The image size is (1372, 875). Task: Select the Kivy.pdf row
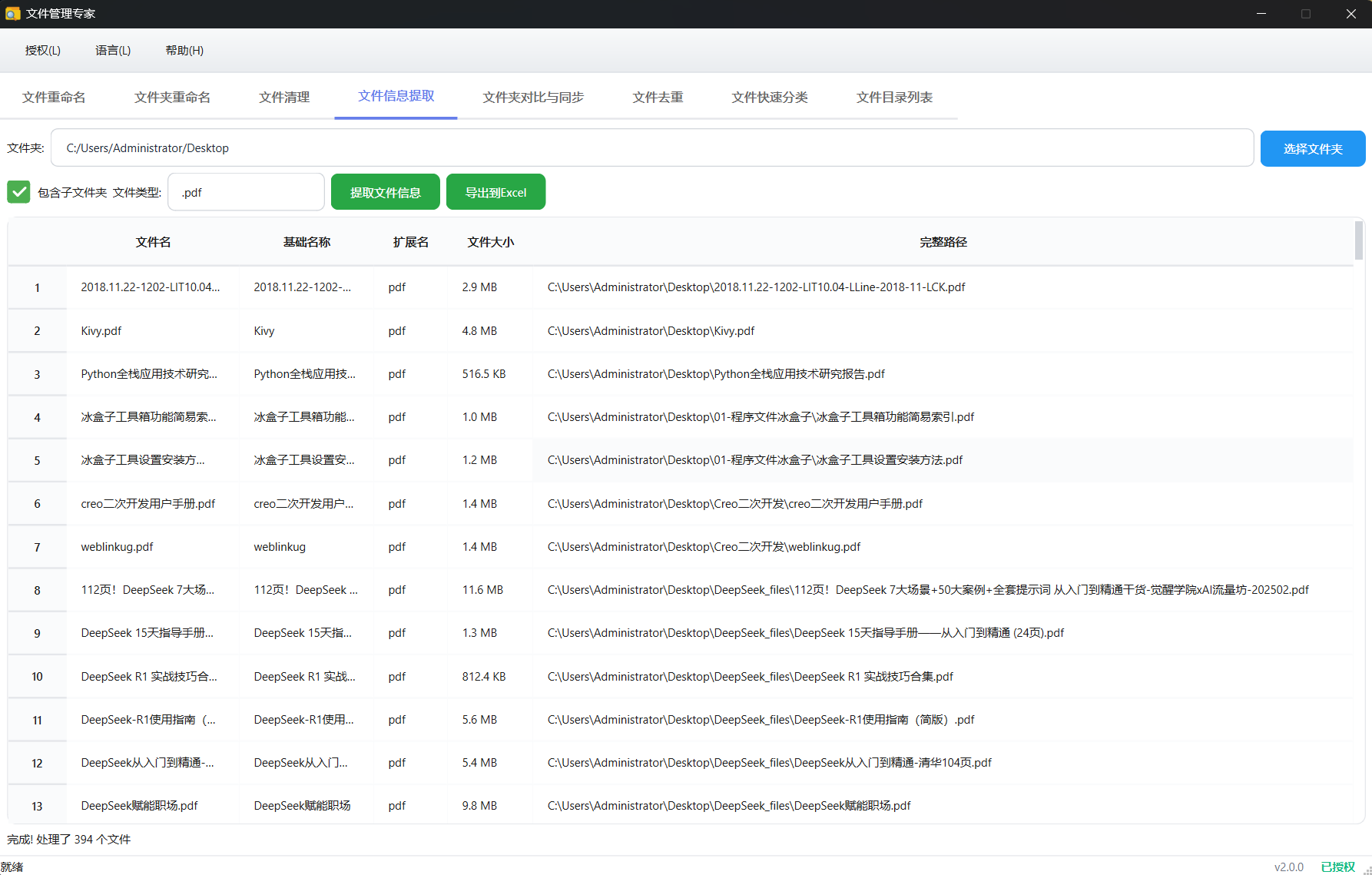[x=101, y=331]
